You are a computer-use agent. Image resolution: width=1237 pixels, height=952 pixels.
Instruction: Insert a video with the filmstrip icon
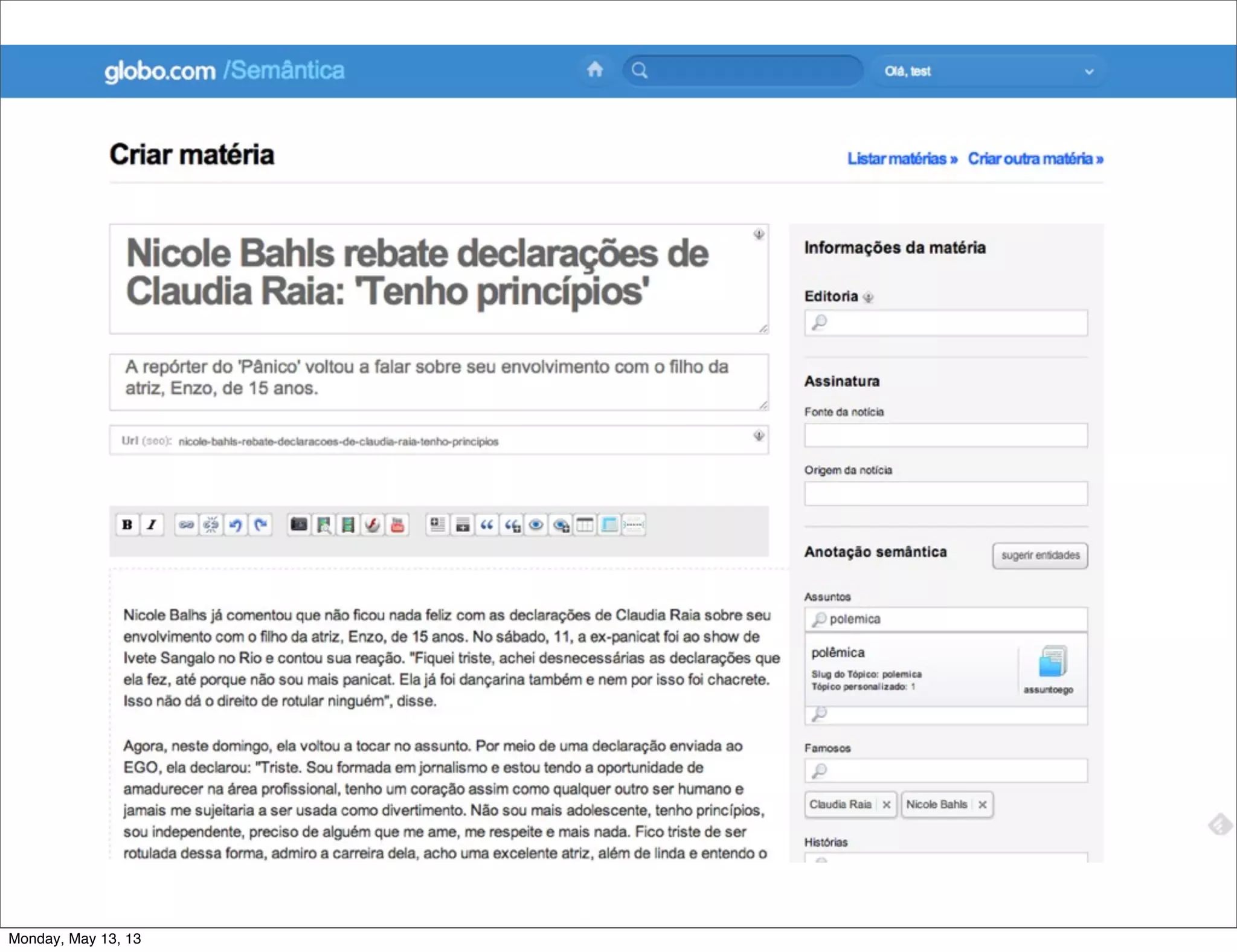(348, 525)
